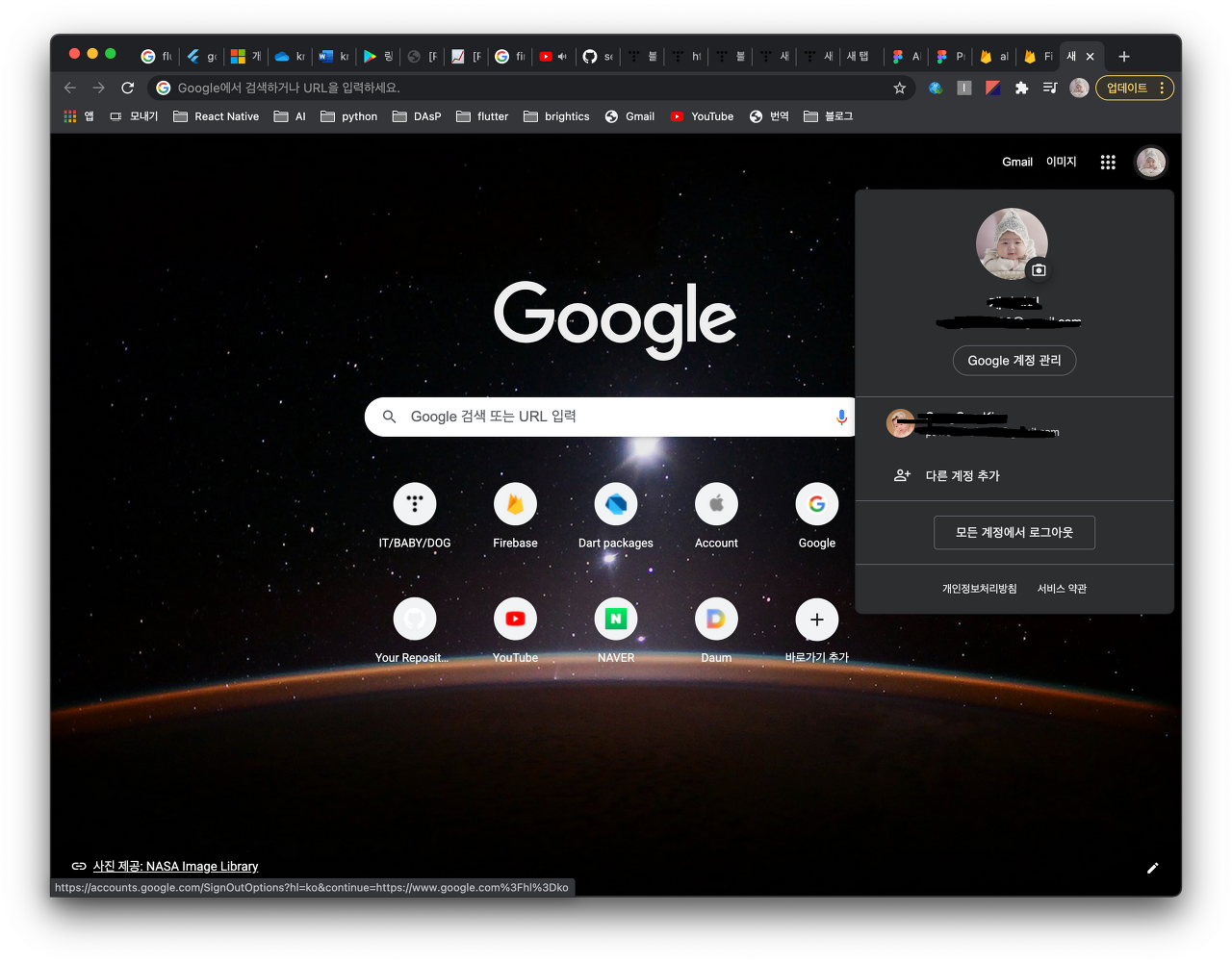The width and height of the screenshot is (1232, 963).
Task: Open the 번역 bookmark
Action: [x=769, y=116]
